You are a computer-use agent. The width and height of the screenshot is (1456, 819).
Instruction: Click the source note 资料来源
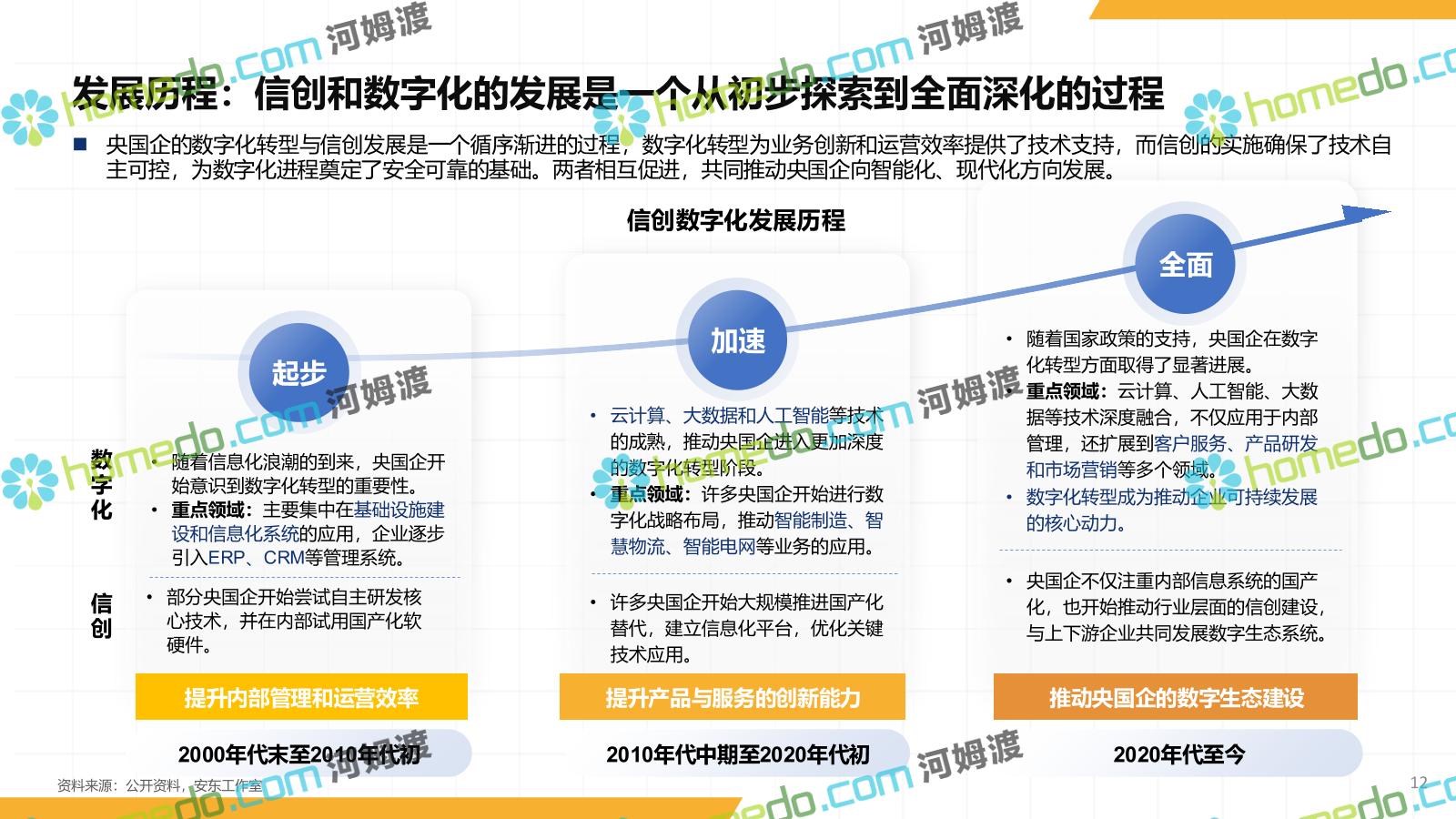click(x=159, y=785)
